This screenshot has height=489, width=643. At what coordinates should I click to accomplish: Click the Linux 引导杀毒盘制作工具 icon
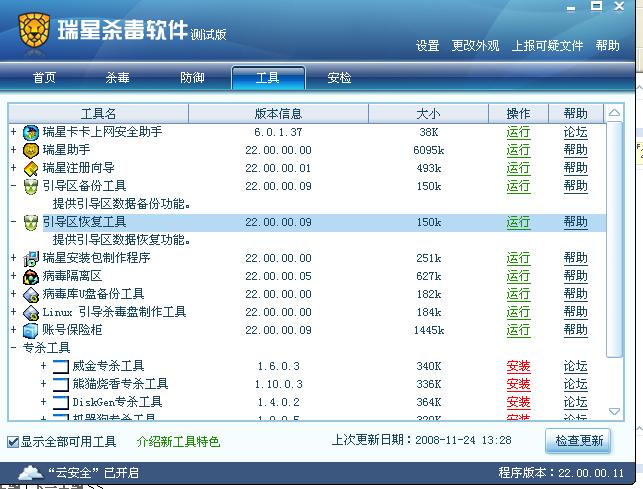[31, 313]
